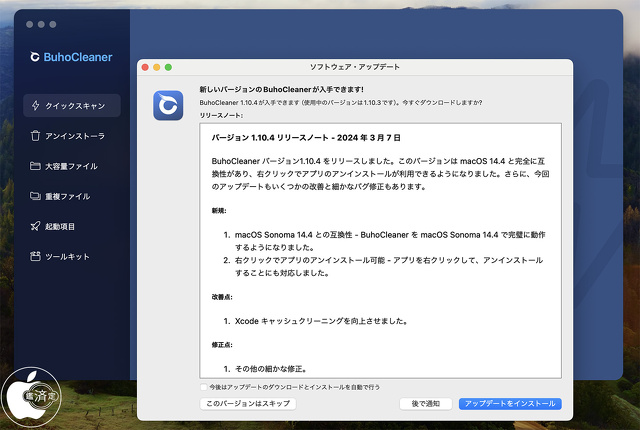Click 後で通知 button
Viewport: 640px width, 430px height.
[426, 403]
